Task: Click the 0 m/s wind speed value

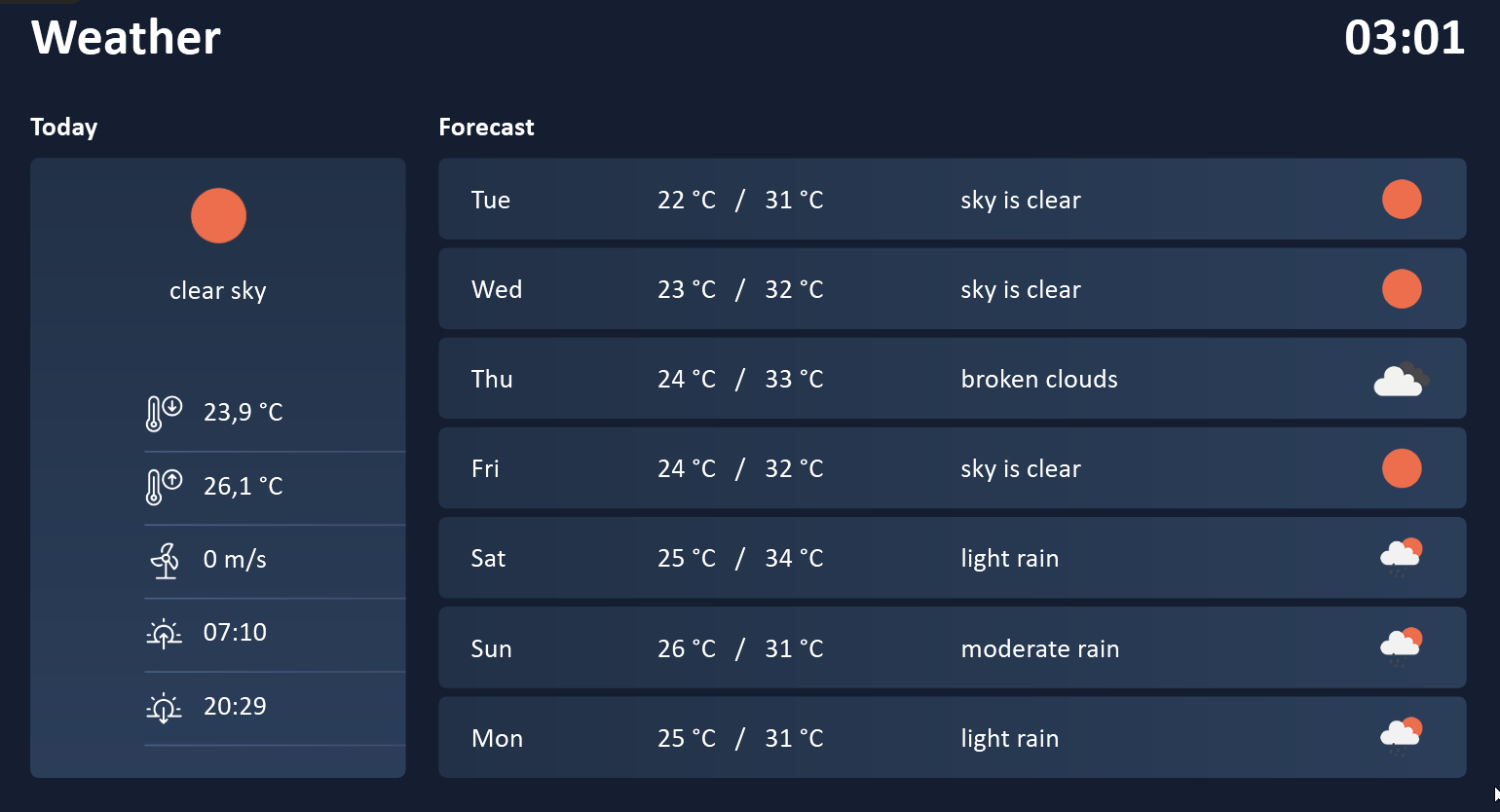Action: (x=235, y=559)
